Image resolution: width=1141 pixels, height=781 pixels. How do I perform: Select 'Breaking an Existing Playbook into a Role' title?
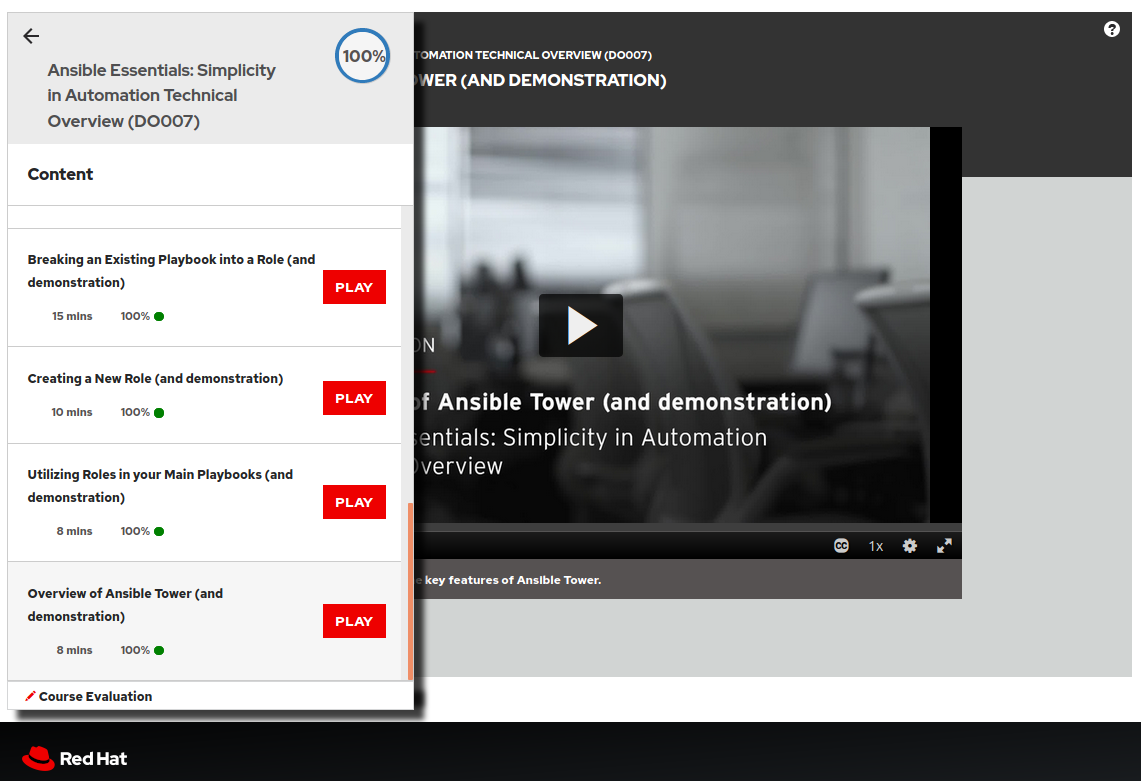point(172,271)
